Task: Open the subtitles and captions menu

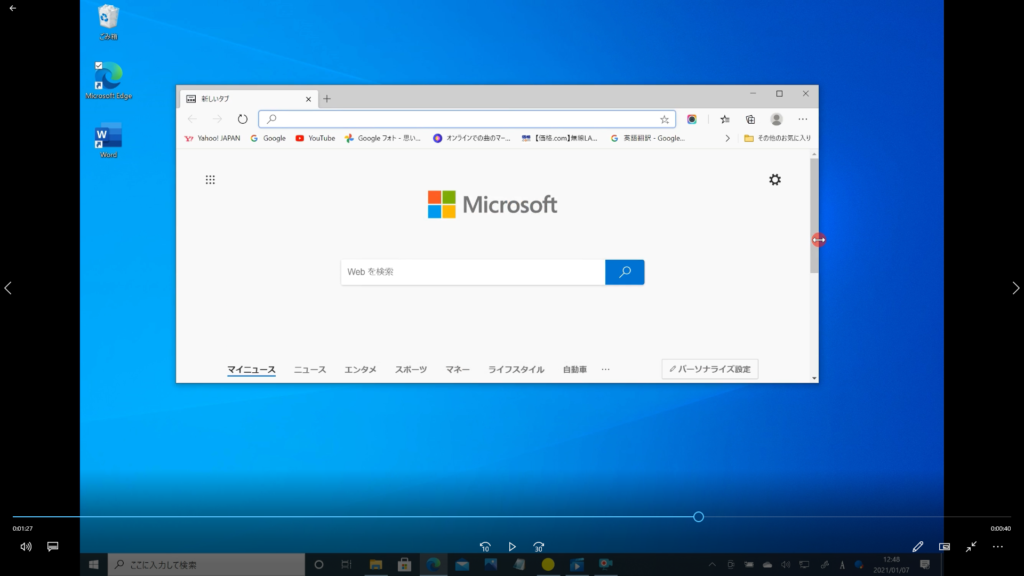Action: click(x=53, y=547)
